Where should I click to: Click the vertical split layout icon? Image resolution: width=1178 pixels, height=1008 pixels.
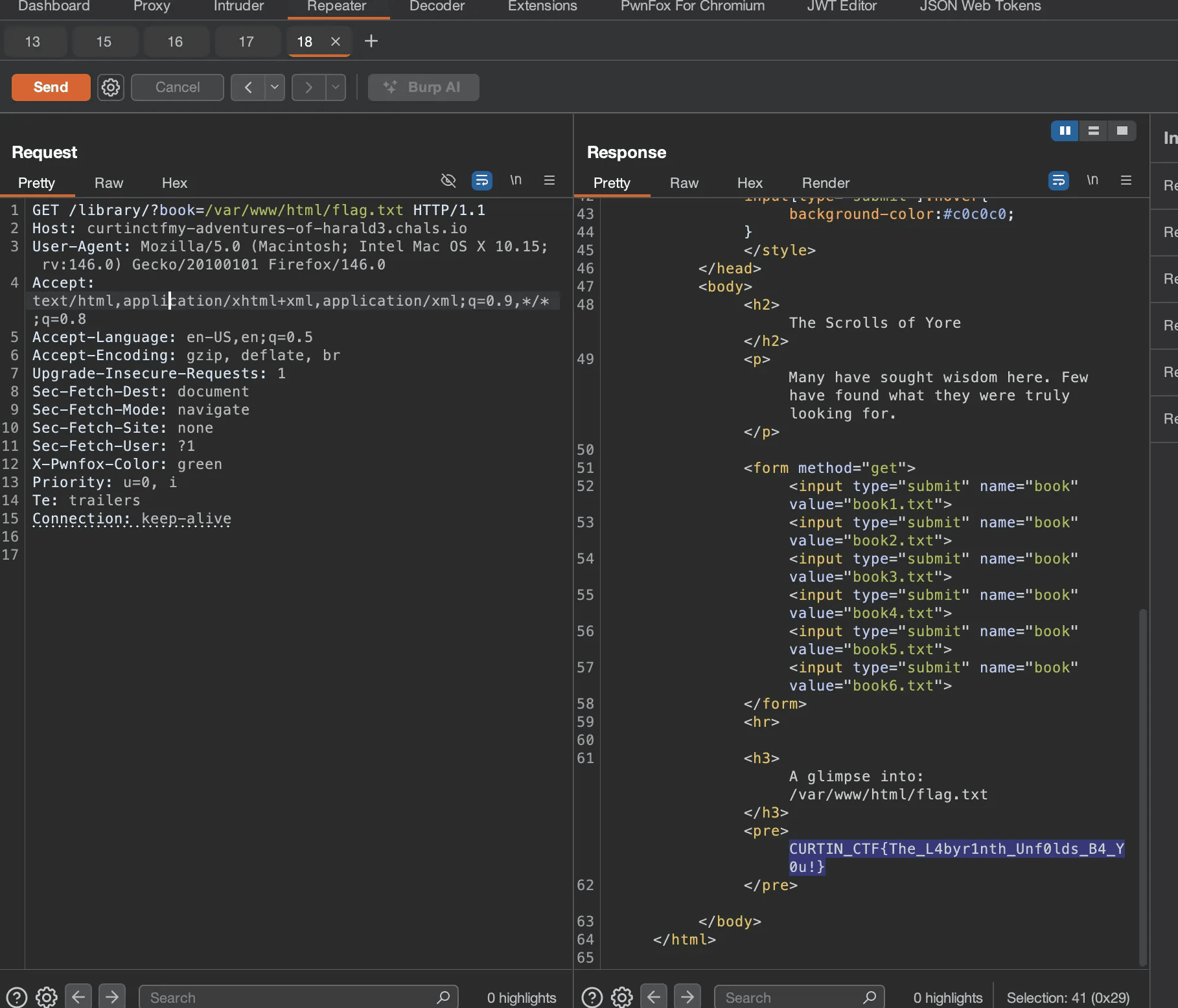coord(1065,130)
